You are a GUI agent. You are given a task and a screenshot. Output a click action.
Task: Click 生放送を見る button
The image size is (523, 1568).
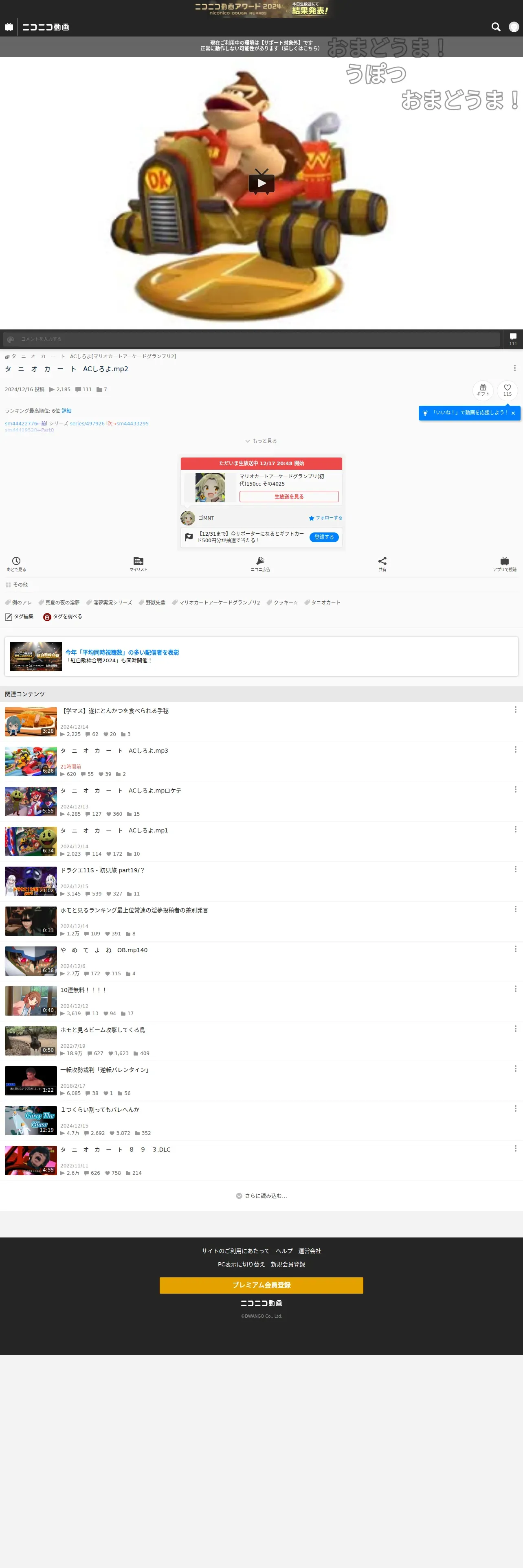click(x=289, y=497)
